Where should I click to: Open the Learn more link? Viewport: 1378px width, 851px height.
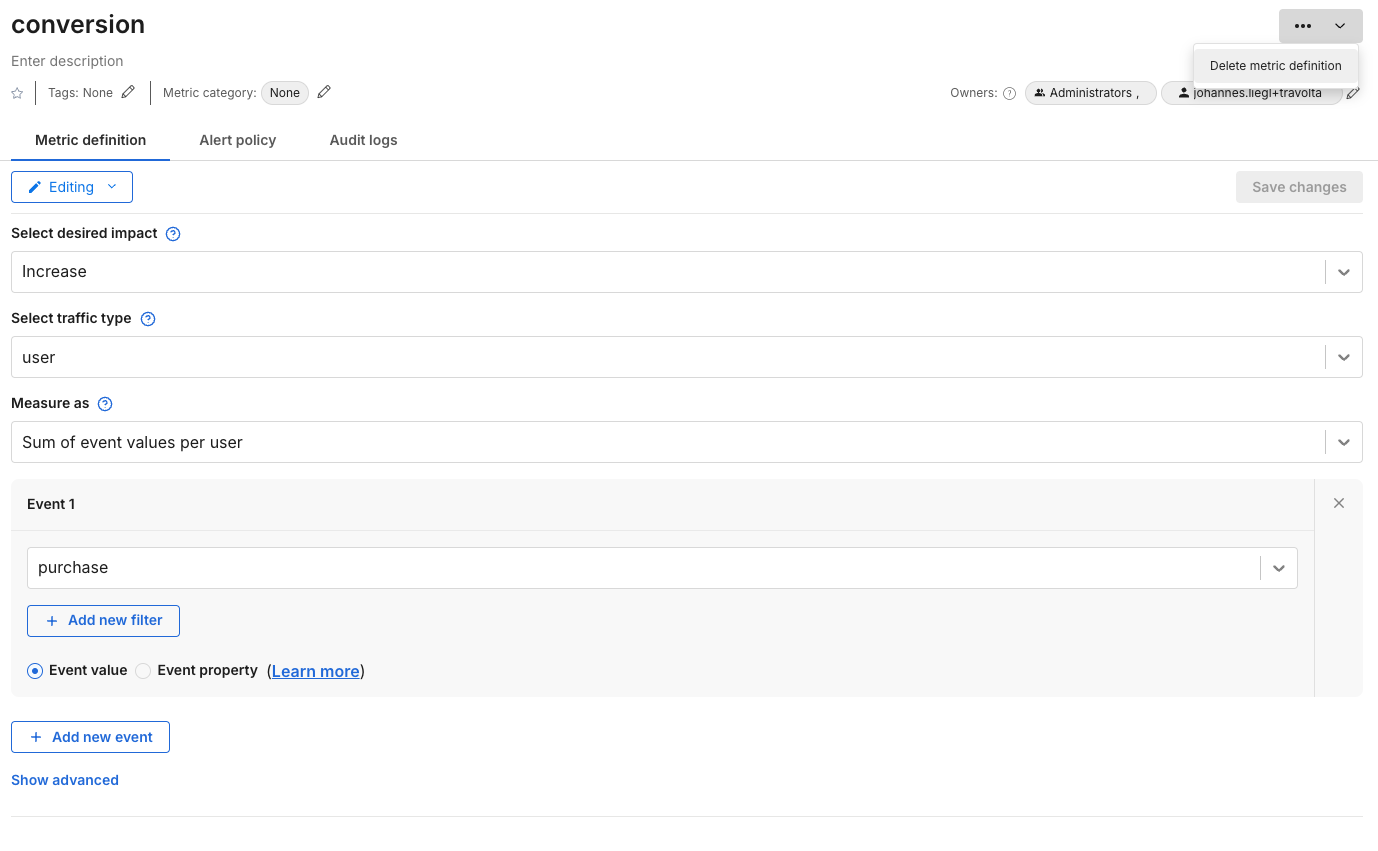315,671
